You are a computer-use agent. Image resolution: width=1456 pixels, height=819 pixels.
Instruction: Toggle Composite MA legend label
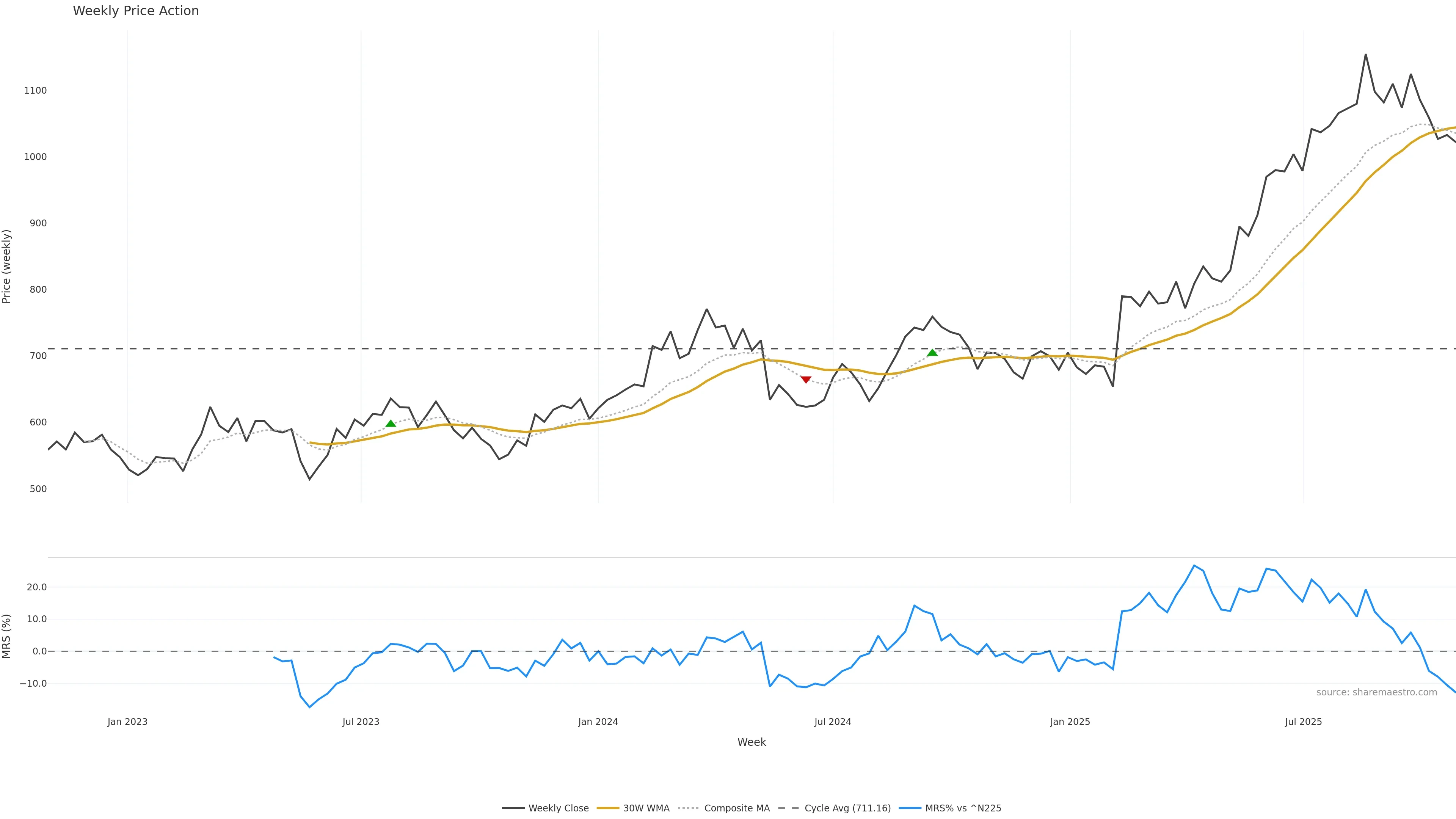[736, 808]
